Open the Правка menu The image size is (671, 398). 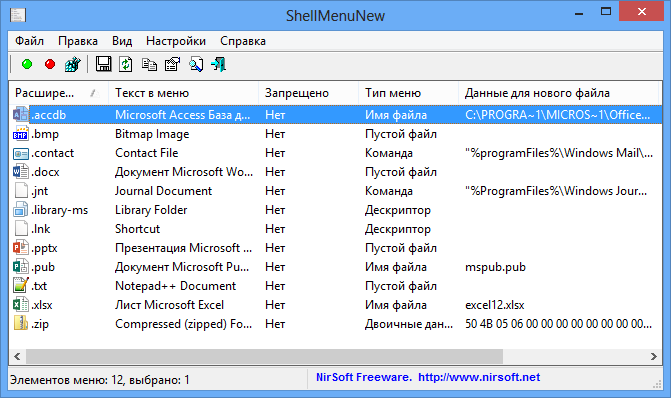pos(78,41)
